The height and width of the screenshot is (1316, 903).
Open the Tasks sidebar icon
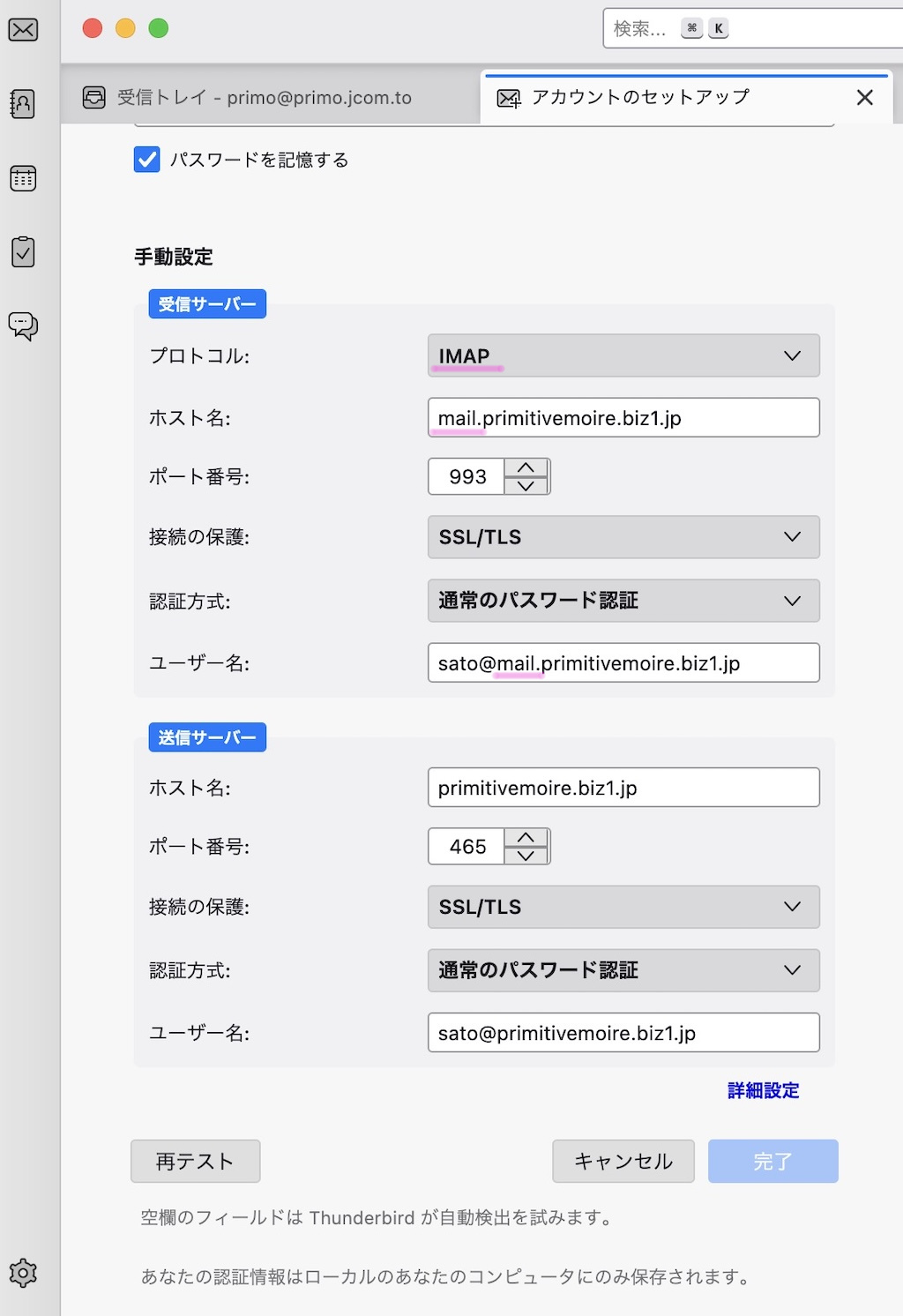(23, 252)
